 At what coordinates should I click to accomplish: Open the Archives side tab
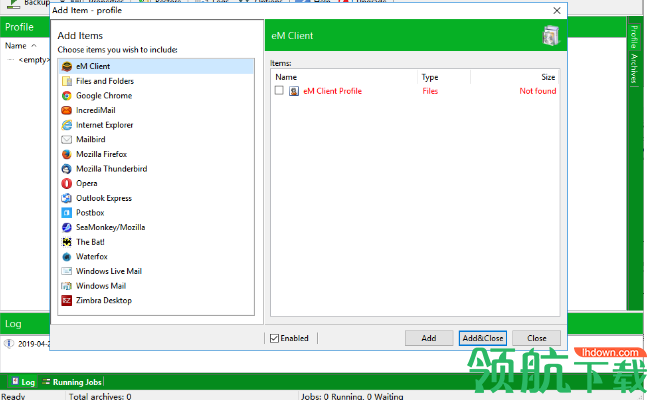point(633,68)
